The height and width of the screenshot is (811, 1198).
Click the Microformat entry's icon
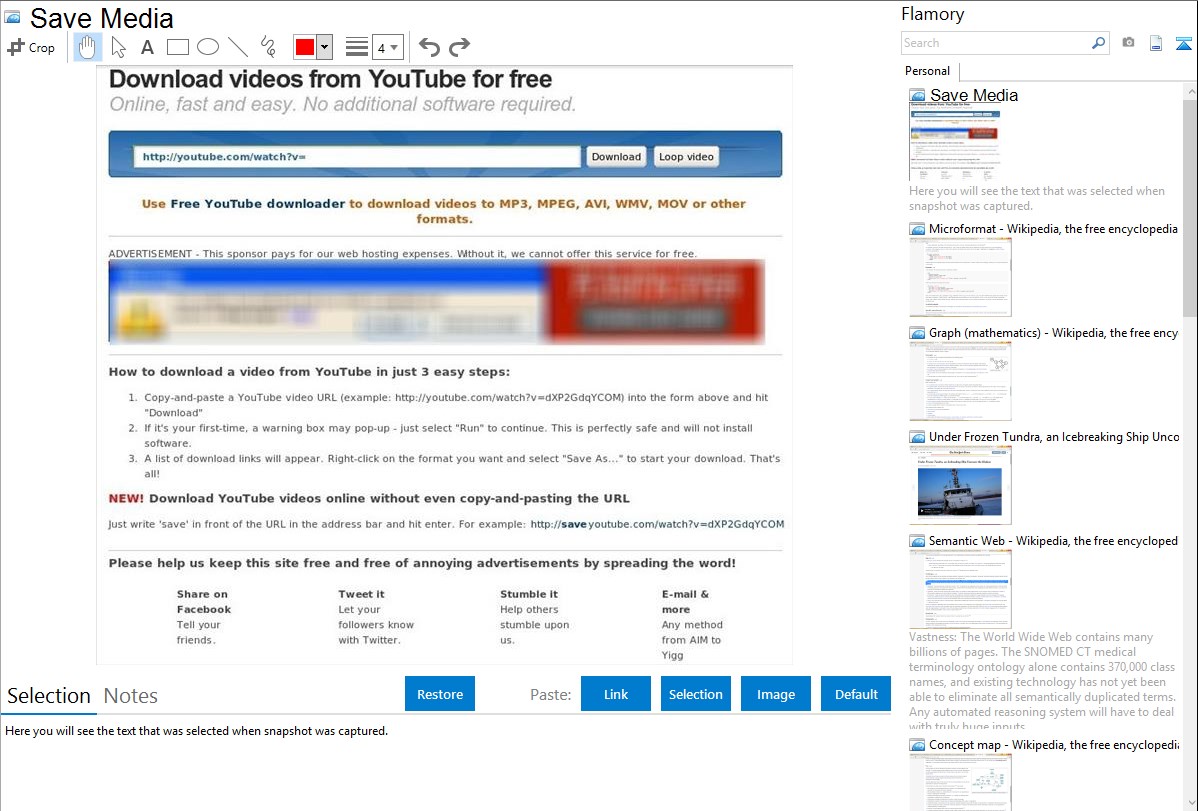pos(918,229)
